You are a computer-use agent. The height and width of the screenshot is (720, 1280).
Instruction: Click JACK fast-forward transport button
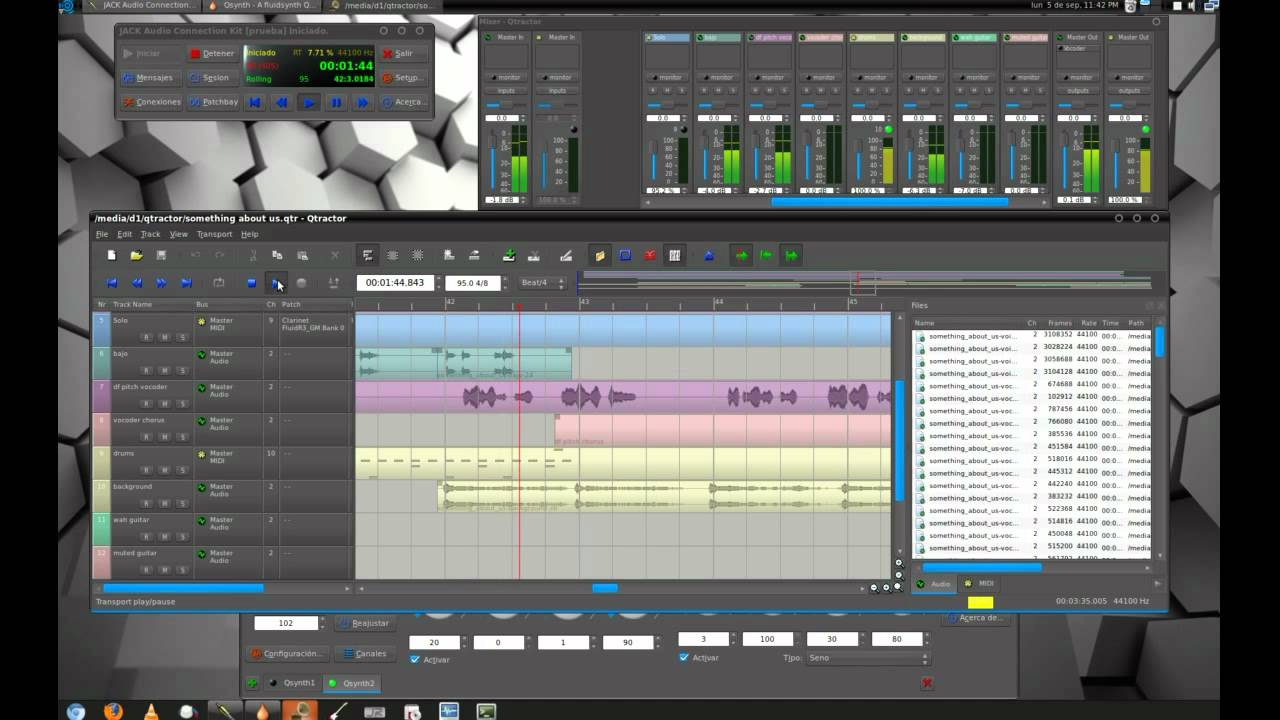tap(363, 102)
